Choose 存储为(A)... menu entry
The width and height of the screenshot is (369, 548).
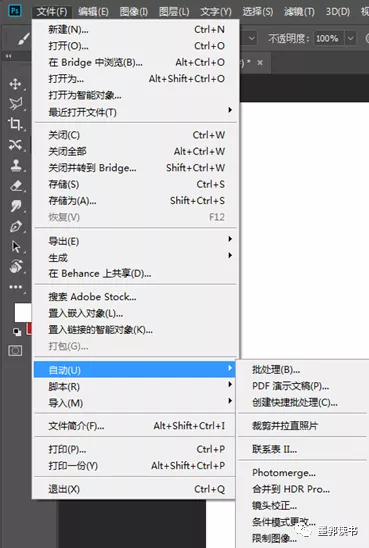[x=136, y=201]
